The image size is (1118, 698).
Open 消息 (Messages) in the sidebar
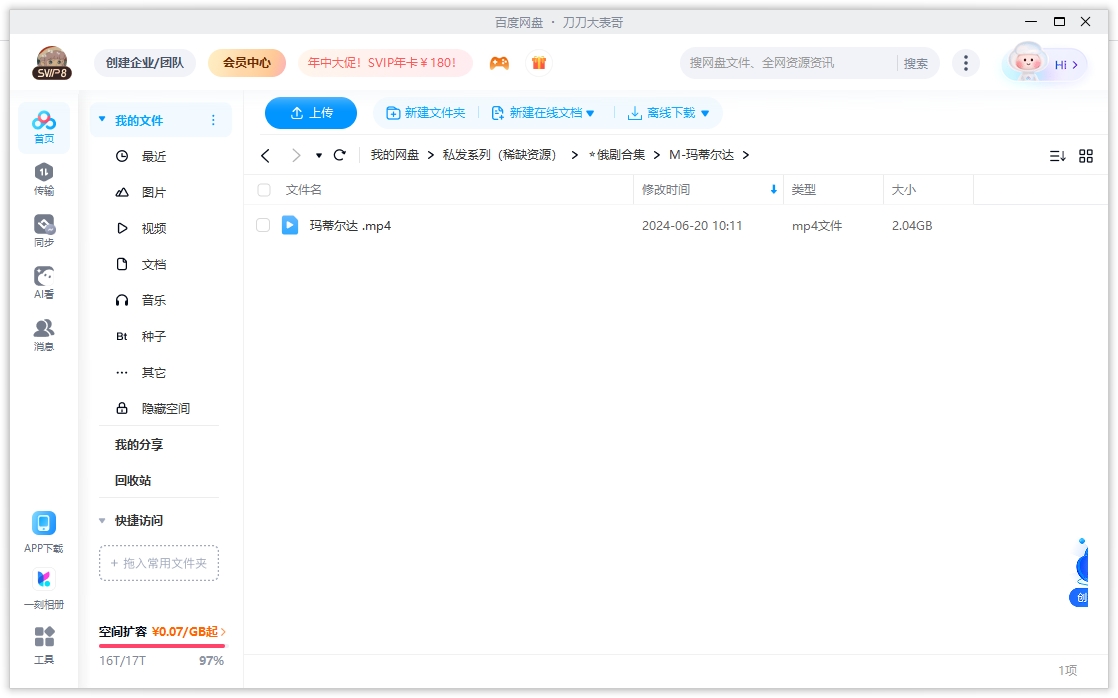point(43,332)
